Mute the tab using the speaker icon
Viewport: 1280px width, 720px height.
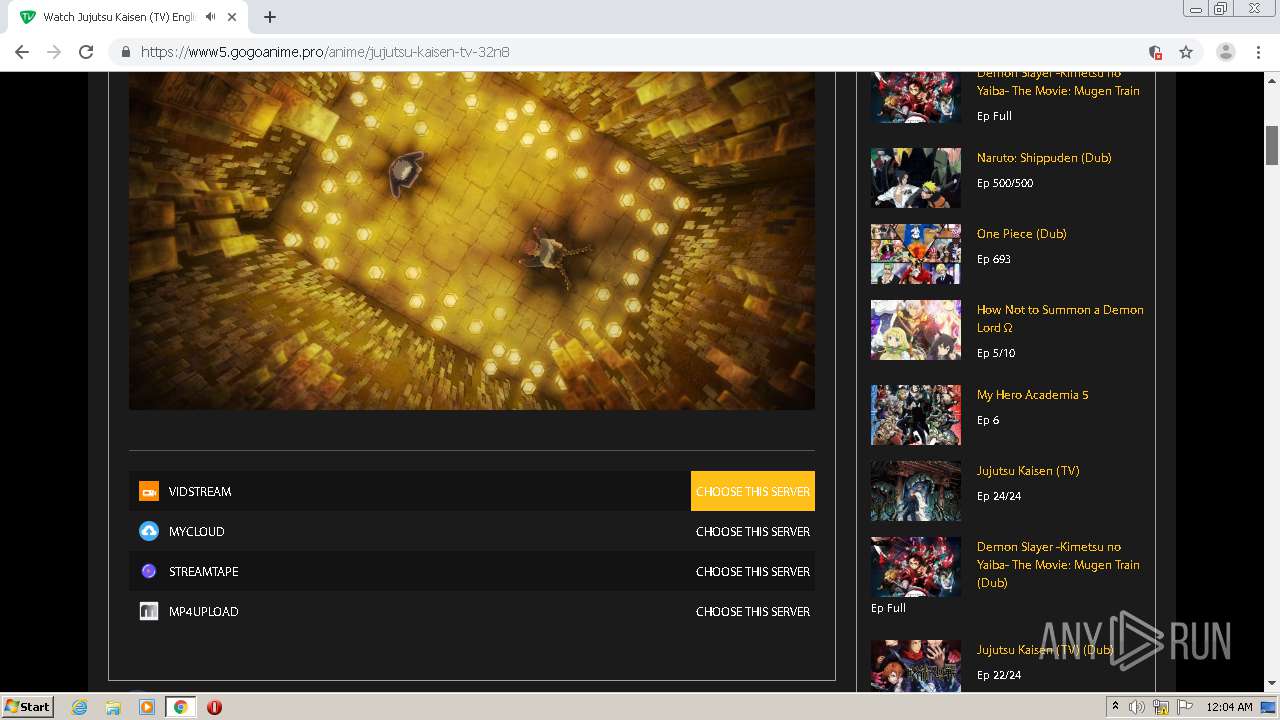click(x=211, y=17)
